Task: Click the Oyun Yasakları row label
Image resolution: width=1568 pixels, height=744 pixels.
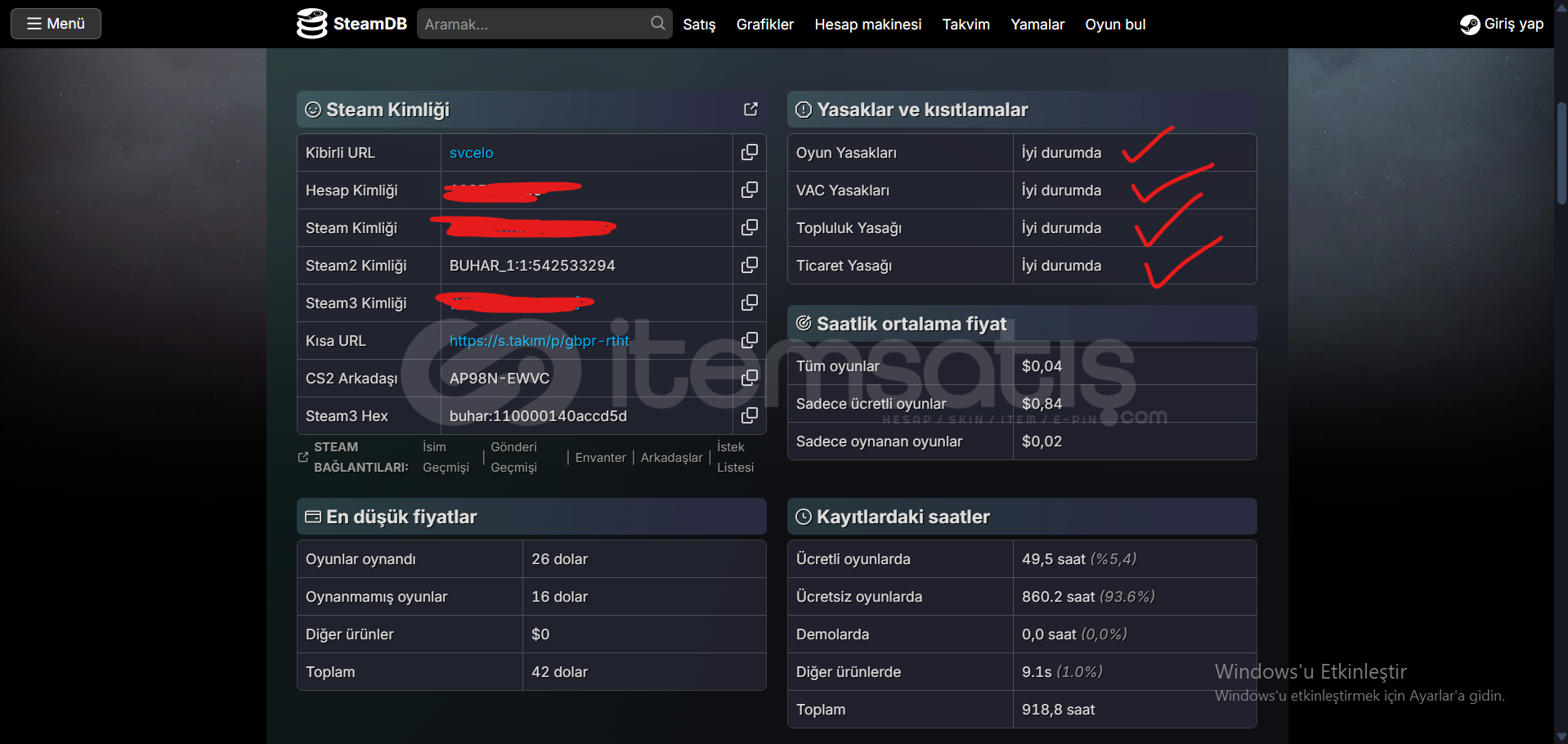Action: (x=846, y=153)
